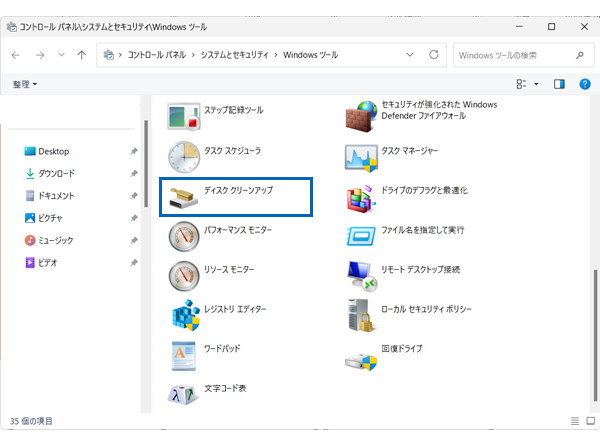Image resolution: width=600 pixels, height=445 pixels.
Task: Click the pin icon next to Desktop
Action: (134, 151)
